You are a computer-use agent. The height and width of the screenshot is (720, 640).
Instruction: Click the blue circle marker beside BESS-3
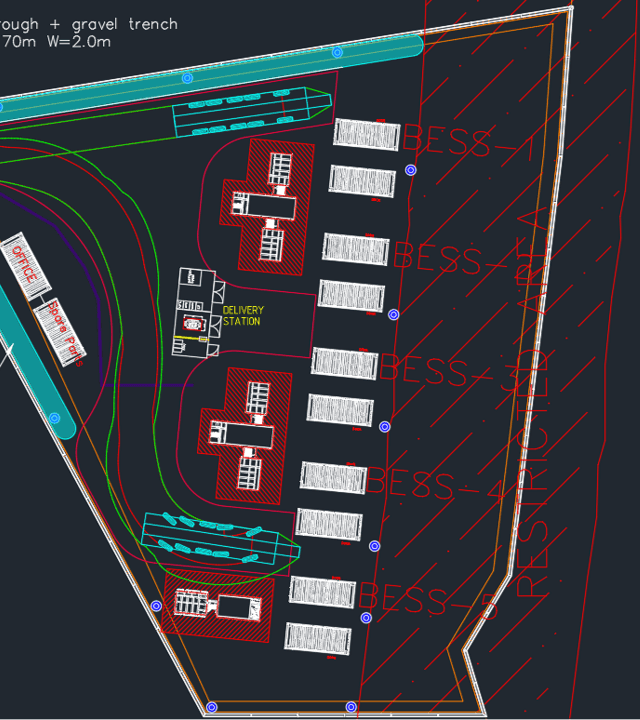(385, 427)
